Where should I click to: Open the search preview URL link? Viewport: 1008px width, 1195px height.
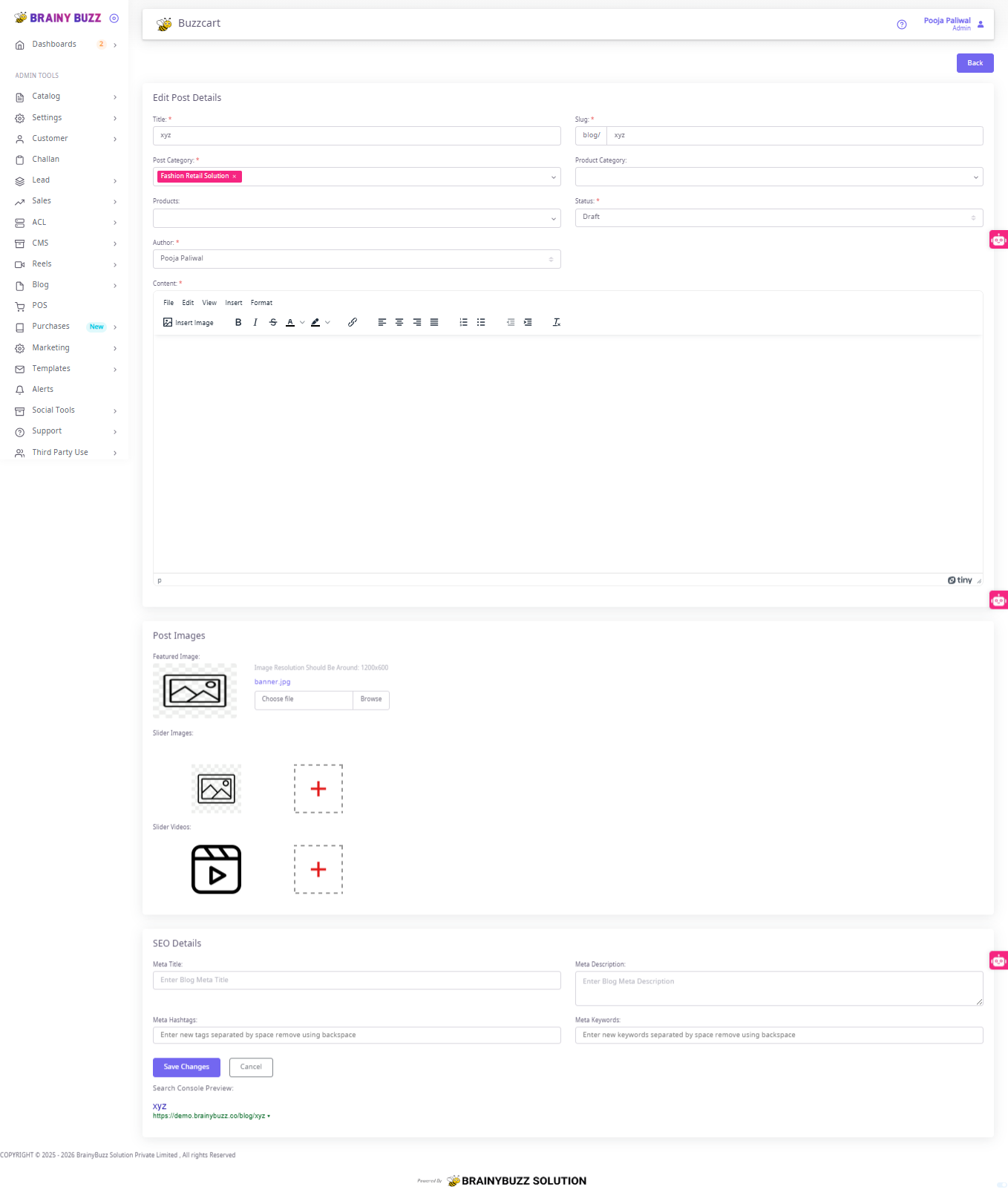(209, 1116)
